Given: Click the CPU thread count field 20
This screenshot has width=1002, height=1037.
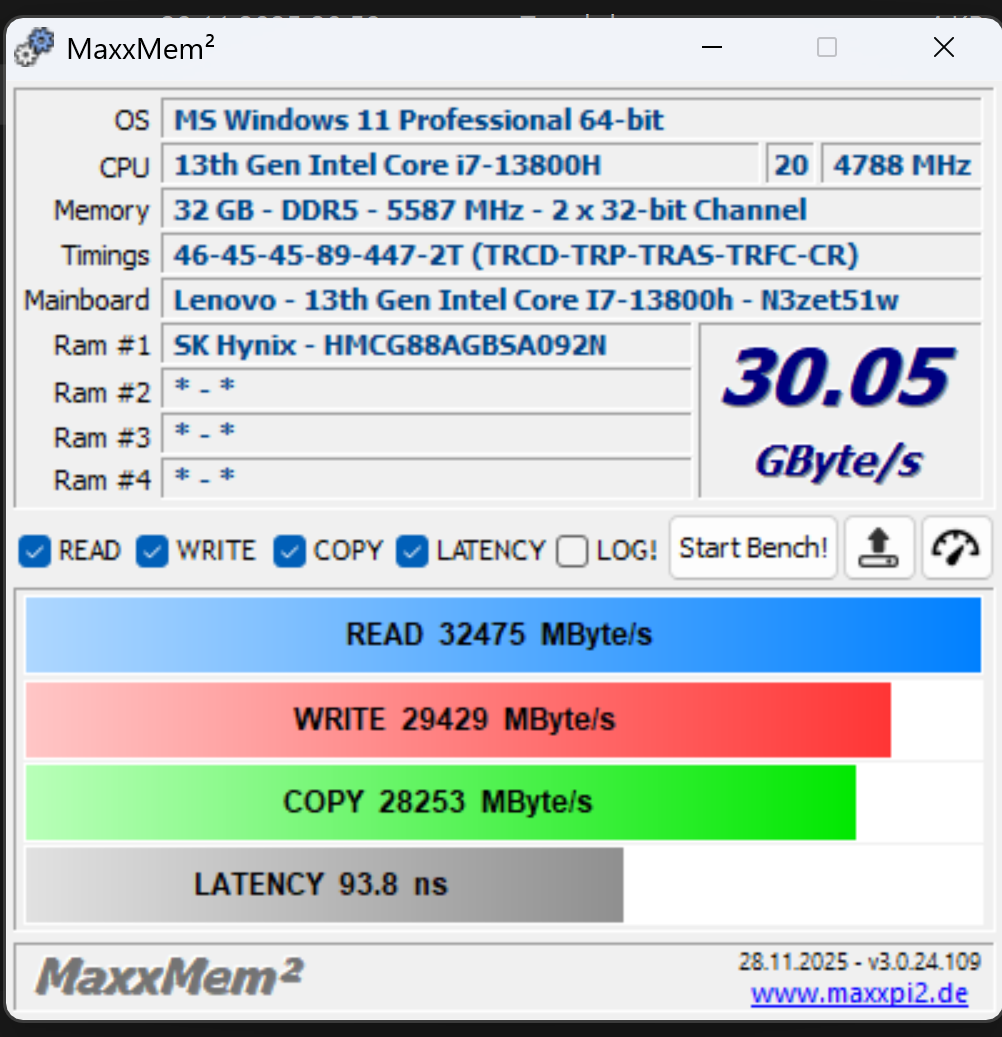Looking at the screenshot, I should 791,165.
